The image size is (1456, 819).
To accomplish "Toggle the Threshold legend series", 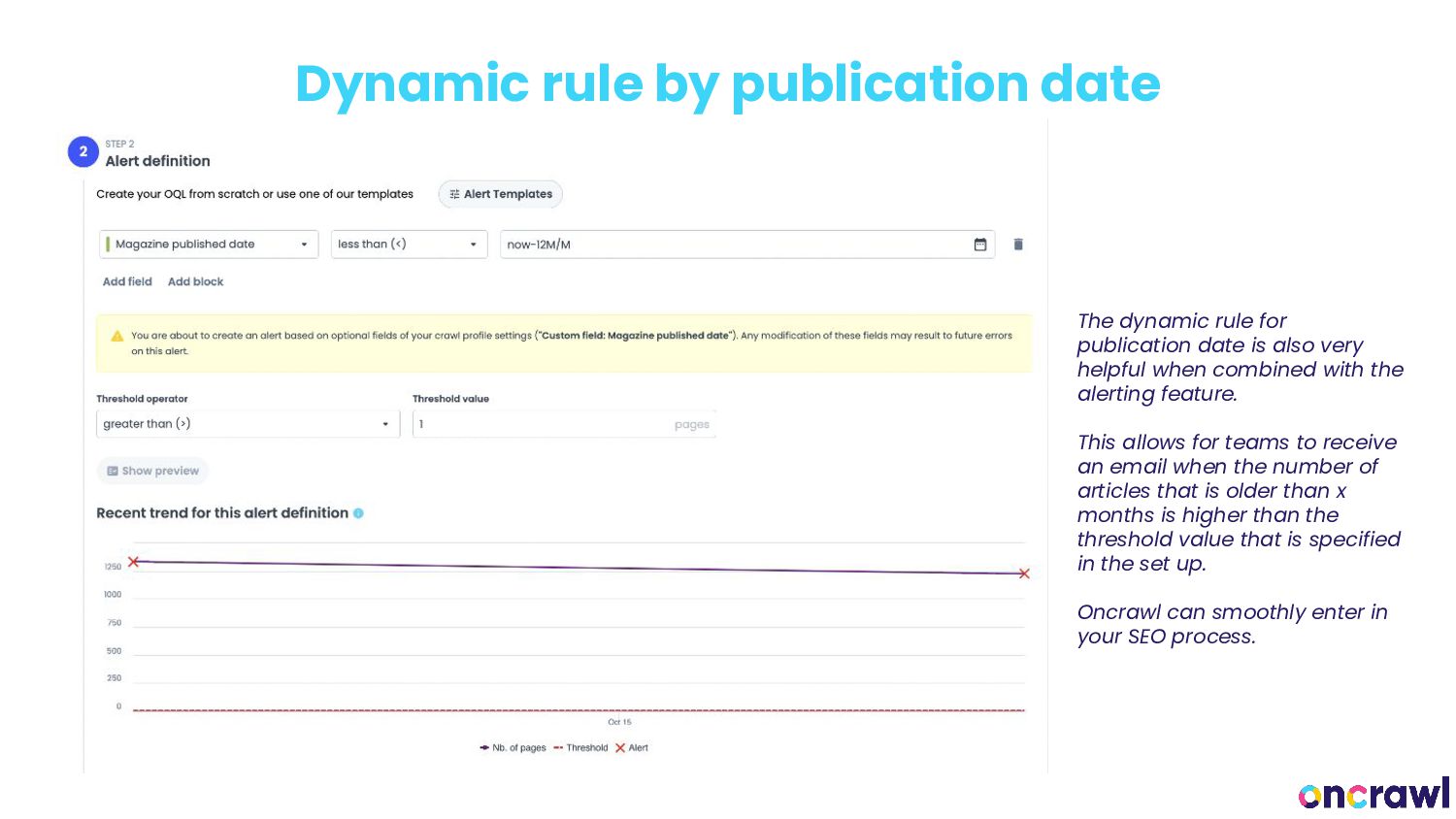I will (x=580, y=748).
